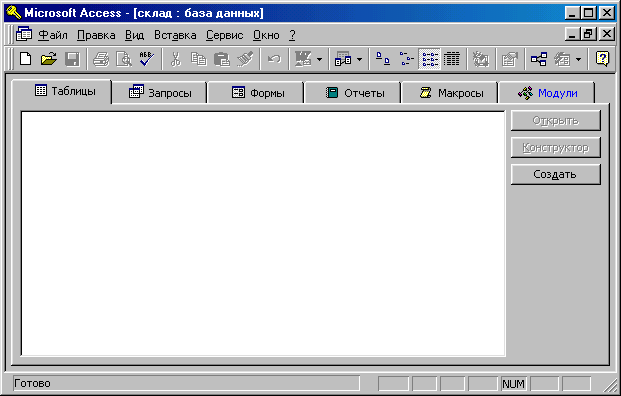Switch to the Отчеты tab

(x=352, y=93)
